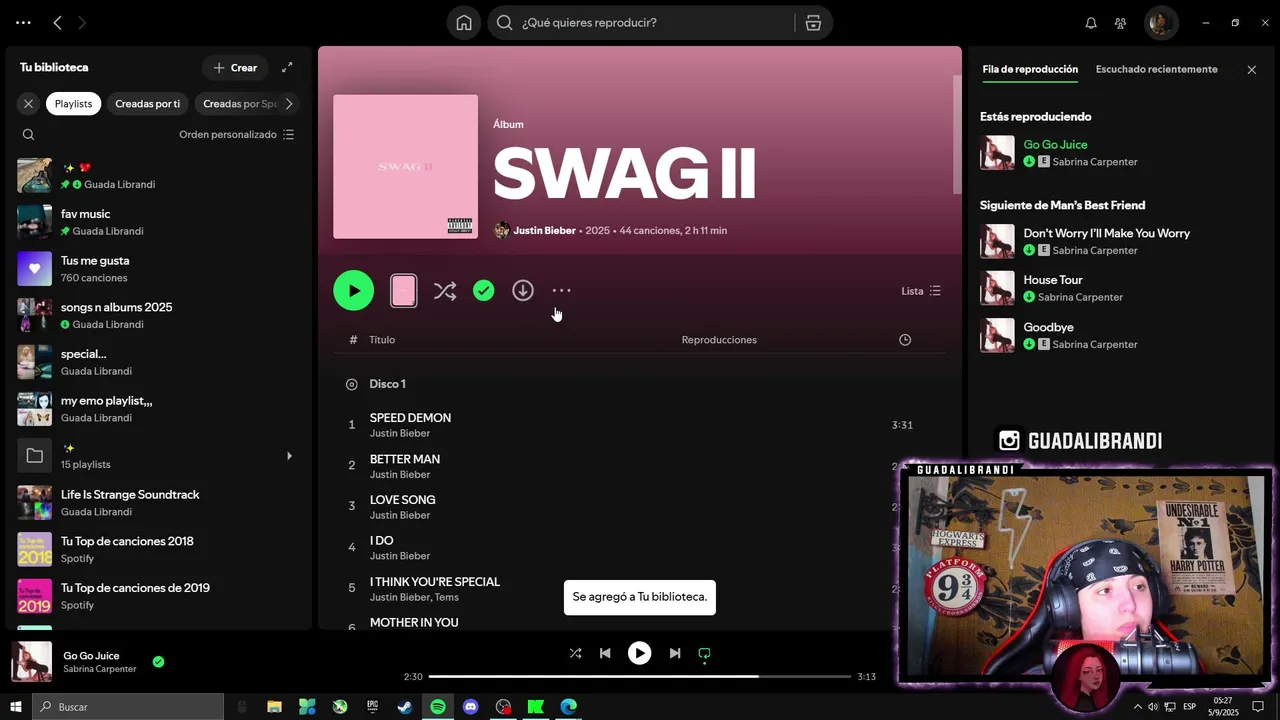1280x720 pixels.
Task: Select the I THINK YOU'RE SPECIAL track
Action: pos(640,588)
